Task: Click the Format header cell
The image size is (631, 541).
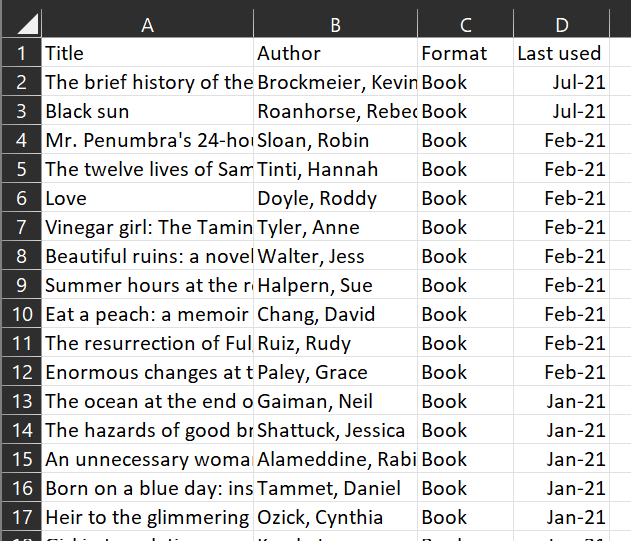Action: coord(466,53)
